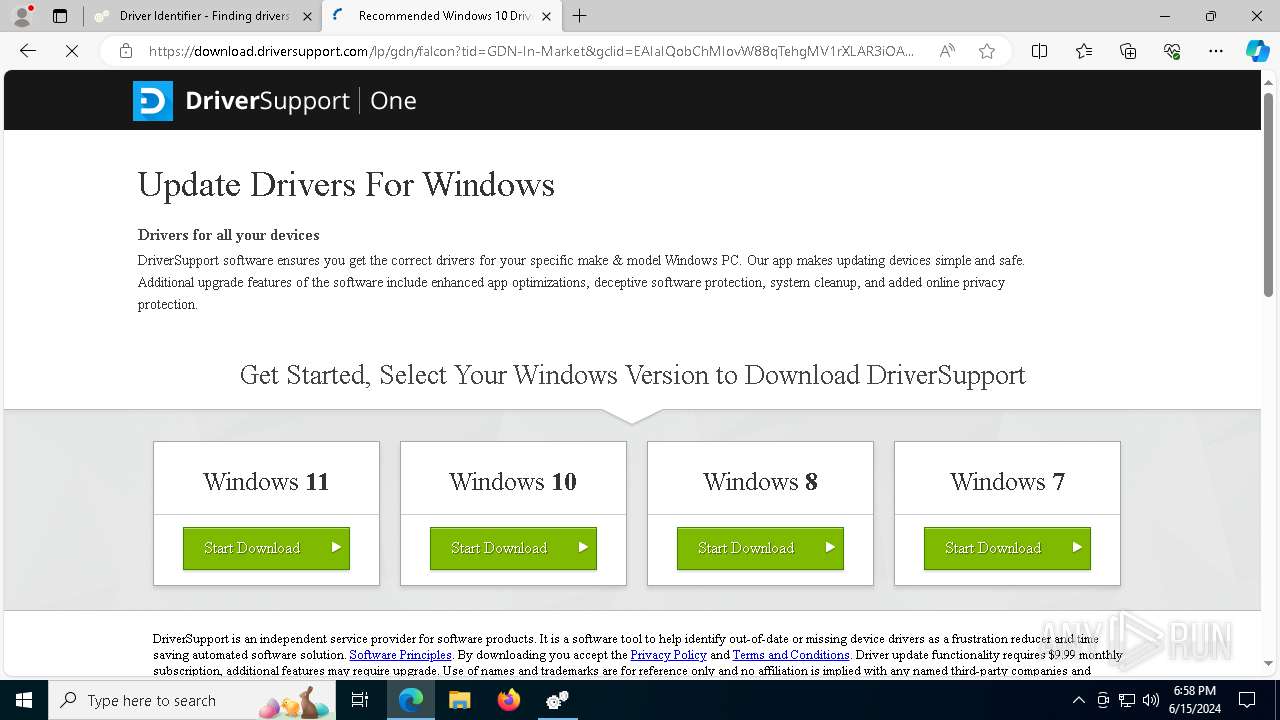Open Task View
The height and width of the screenshot is (720, 1280).
click(361, 700)
